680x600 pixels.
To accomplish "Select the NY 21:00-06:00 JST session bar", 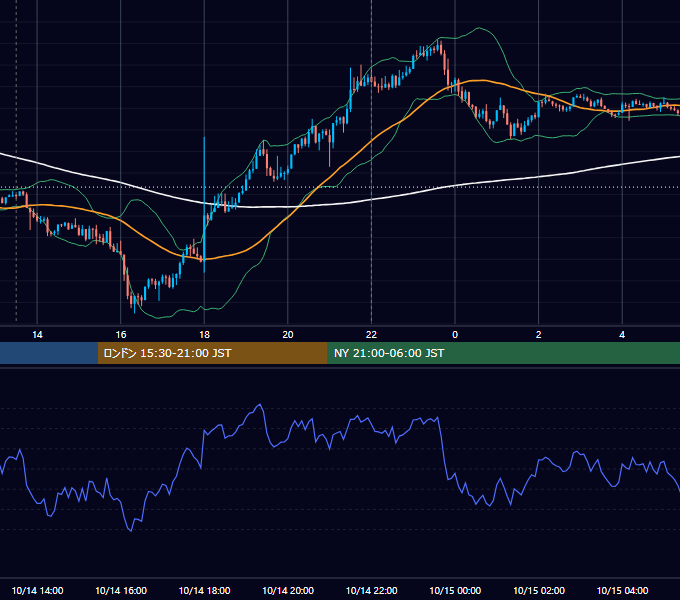I will click(503, 353).
